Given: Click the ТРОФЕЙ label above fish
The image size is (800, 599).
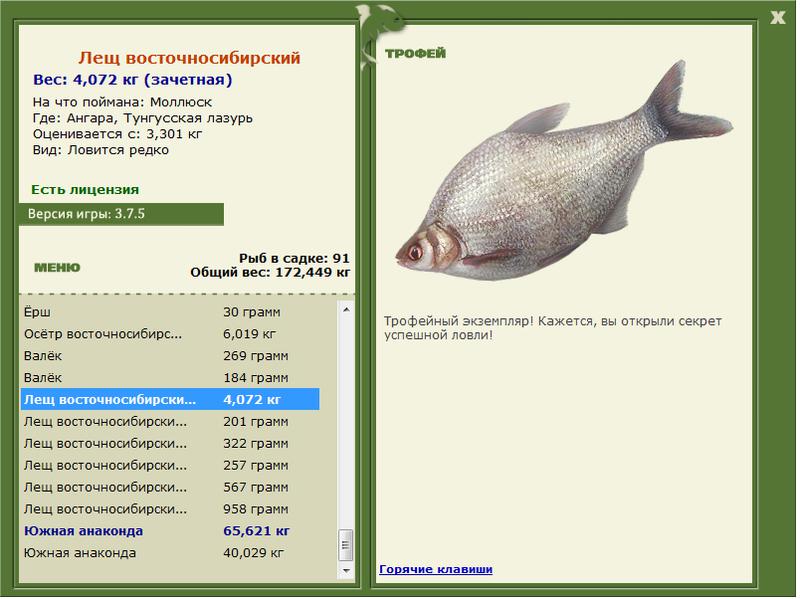Looking at the screenshot, I should pos(415,53).
